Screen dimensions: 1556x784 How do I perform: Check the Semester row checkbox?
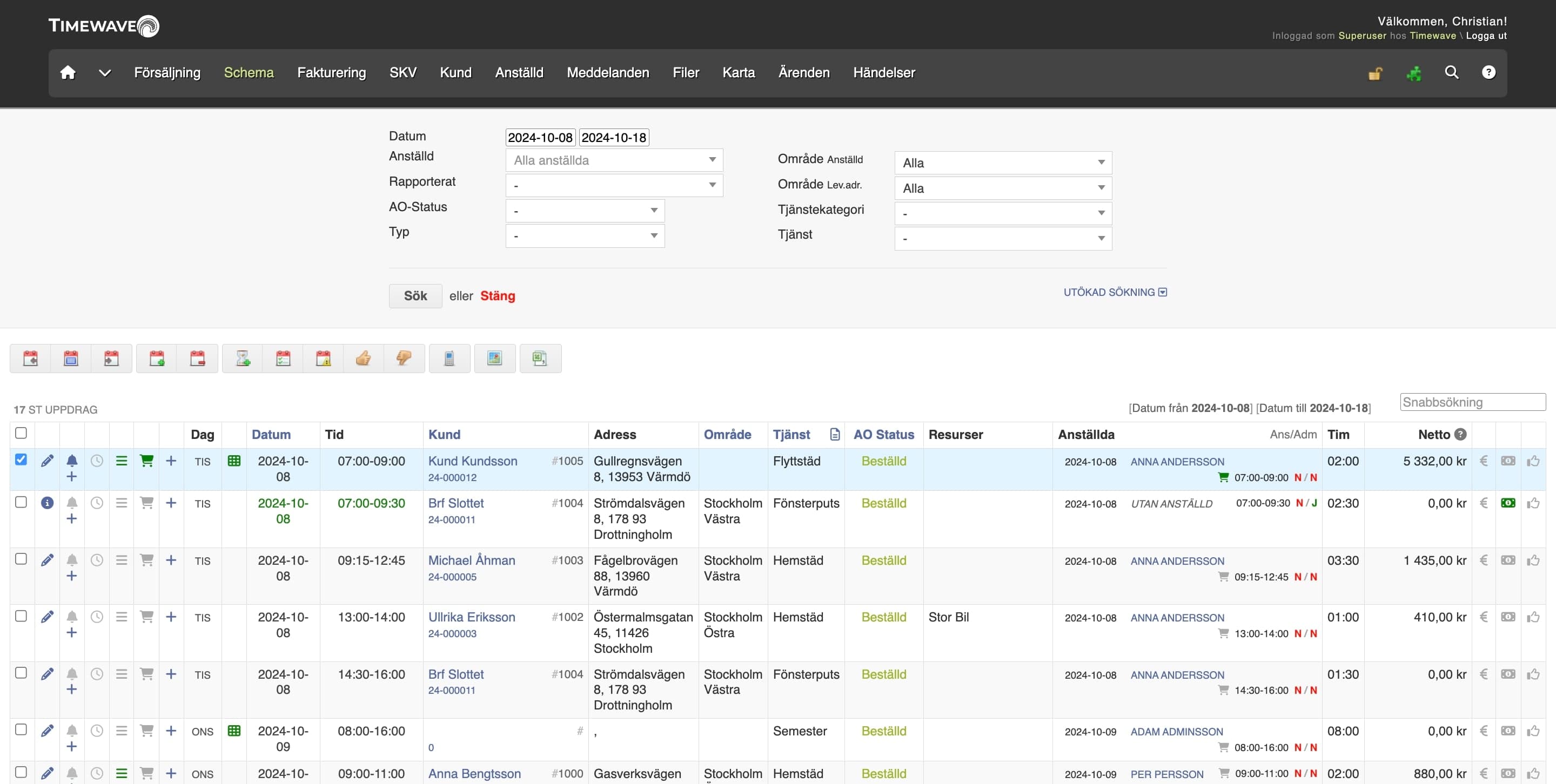tap(21, 729)
